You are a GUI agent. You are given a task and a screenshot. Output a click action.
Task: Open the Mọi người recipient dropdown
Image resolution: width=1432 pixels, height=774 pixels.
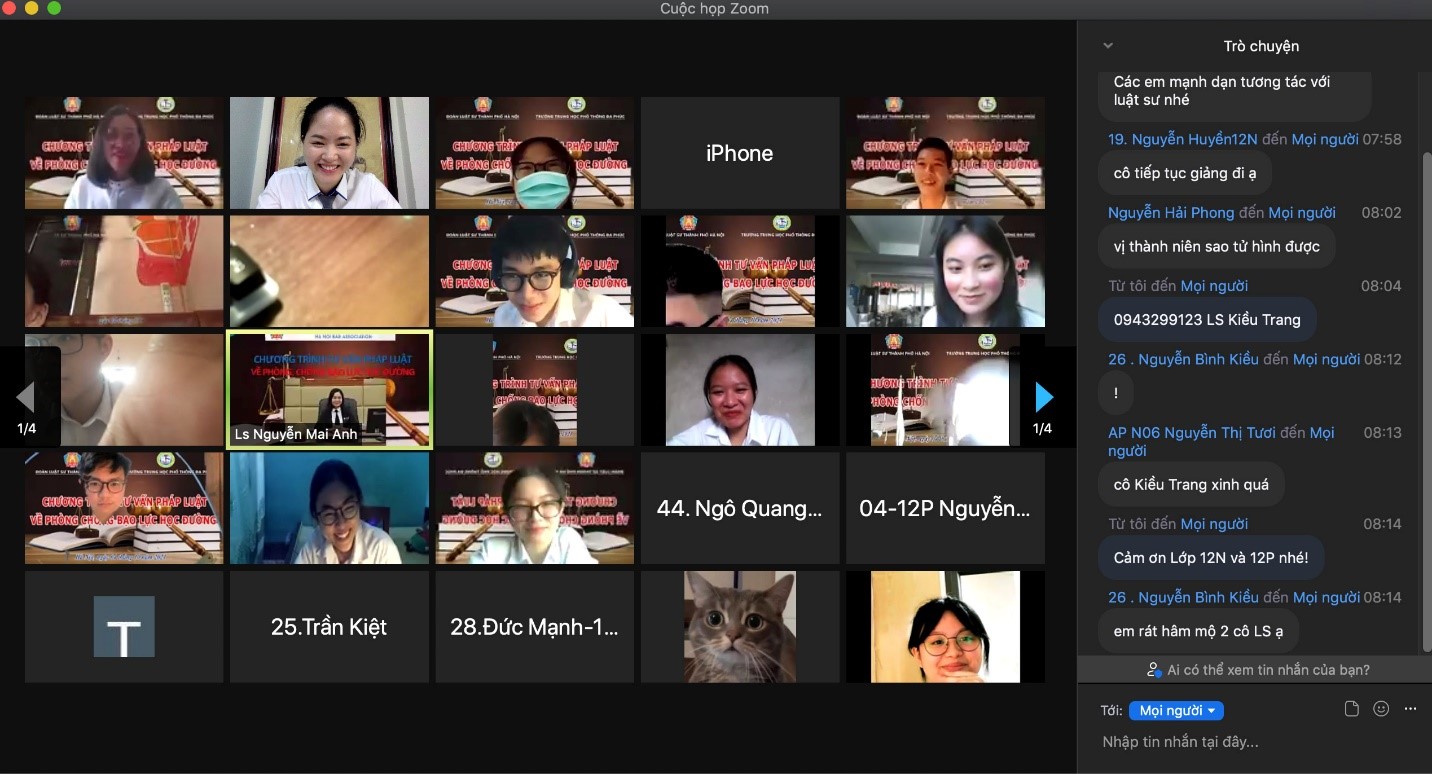(1176, 711)
